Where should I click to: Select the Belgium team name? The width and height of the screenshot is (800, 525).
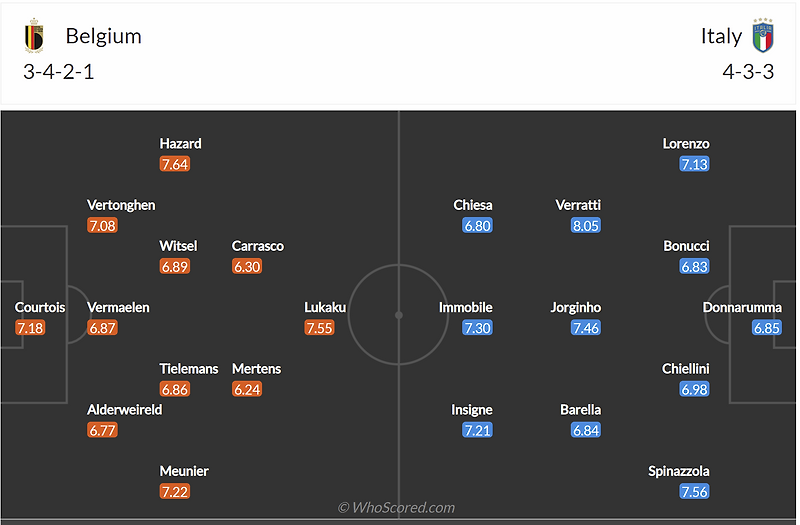(103, 36)
